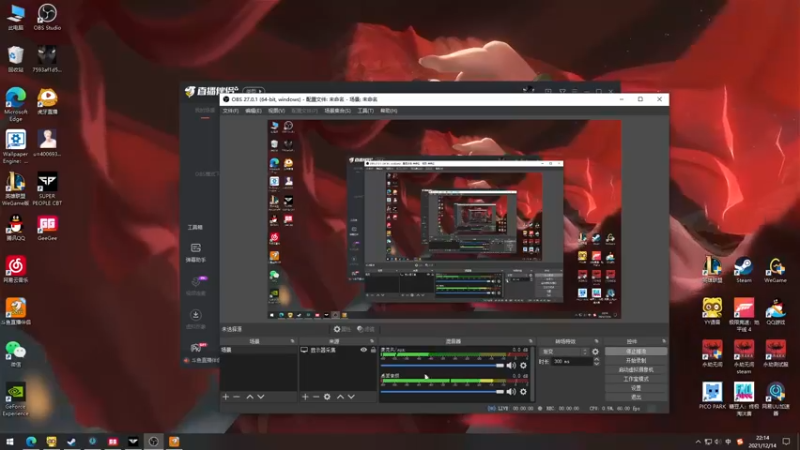800x450 pixels.
Task: Adjust the 麦克风/Aux volume slider
Action: click(442, 365)
